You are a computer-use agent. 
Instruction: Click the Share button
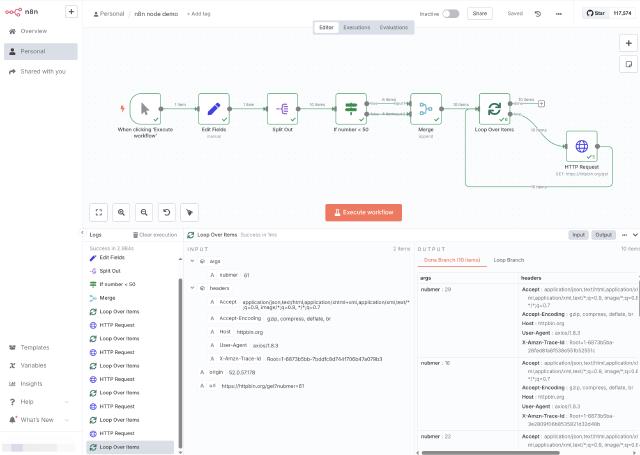click(x=480, y=14)
